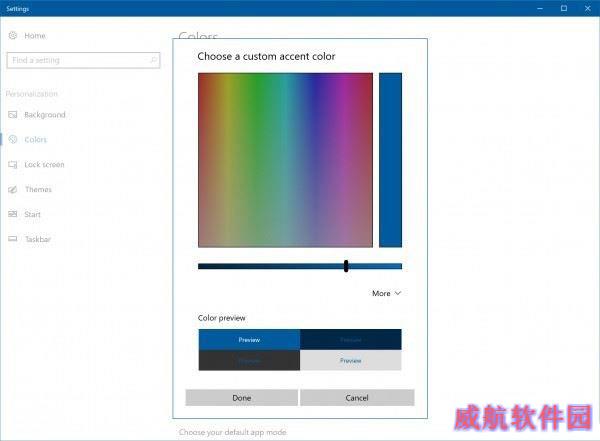600x441 pixels.
Task: Click the search magnifier icon
Action: click(153, 60)
